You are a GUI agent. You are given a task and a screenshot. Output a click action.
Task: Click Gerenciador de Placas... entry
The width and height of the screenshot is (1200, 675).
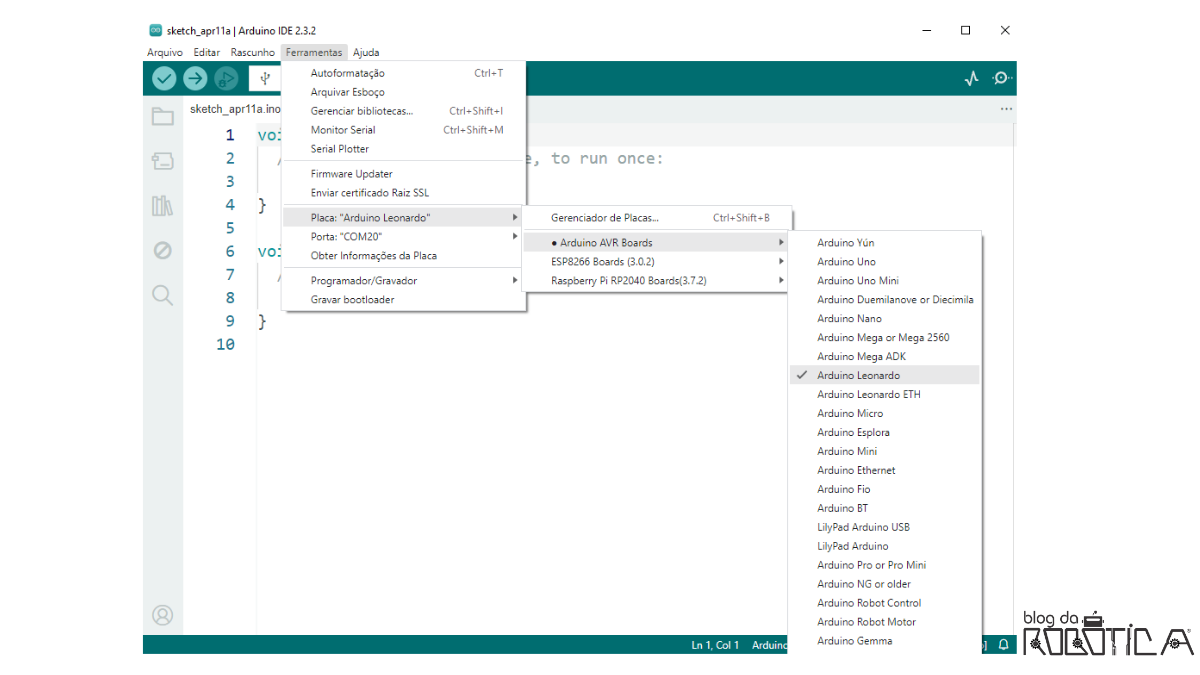coord(605,218)
